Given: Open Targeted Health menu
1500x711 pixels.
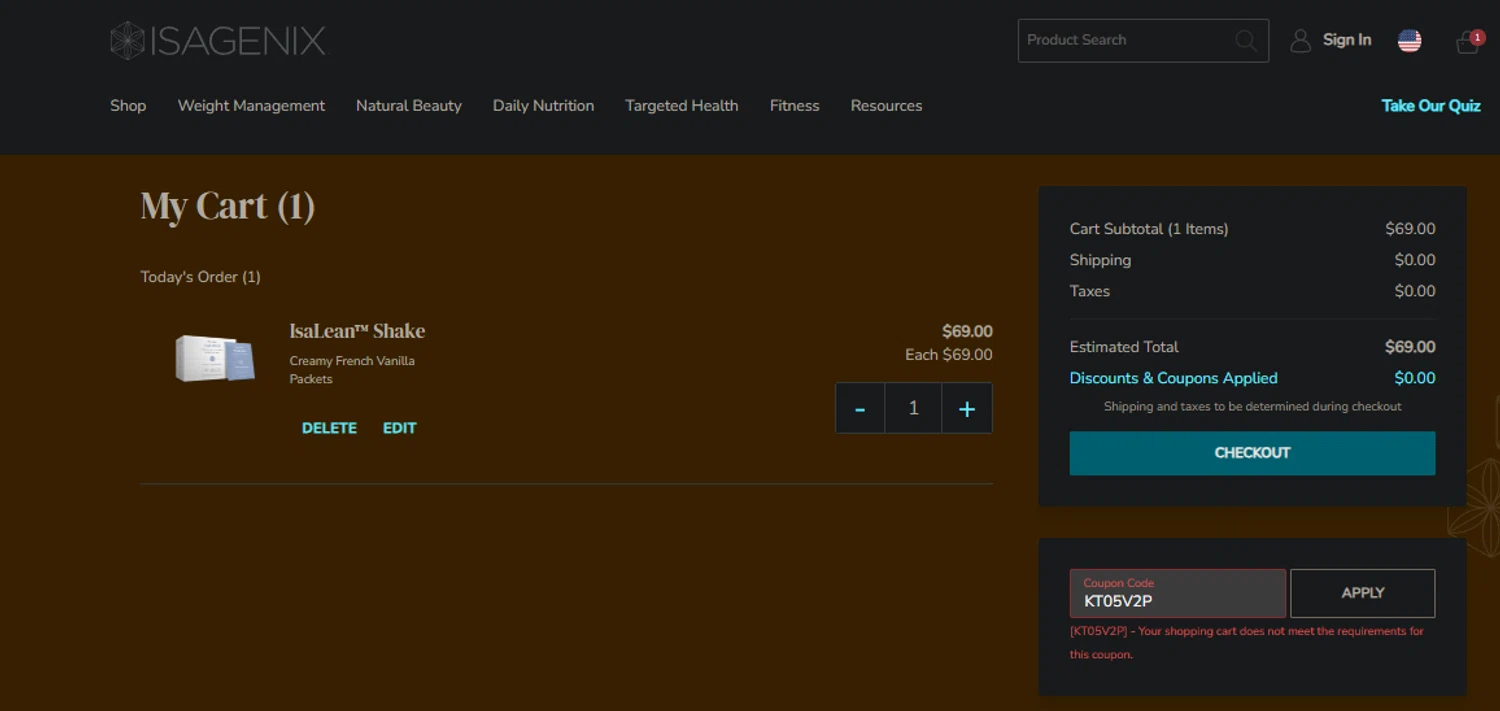Looking at the screenshot, I should coord(682,105).
